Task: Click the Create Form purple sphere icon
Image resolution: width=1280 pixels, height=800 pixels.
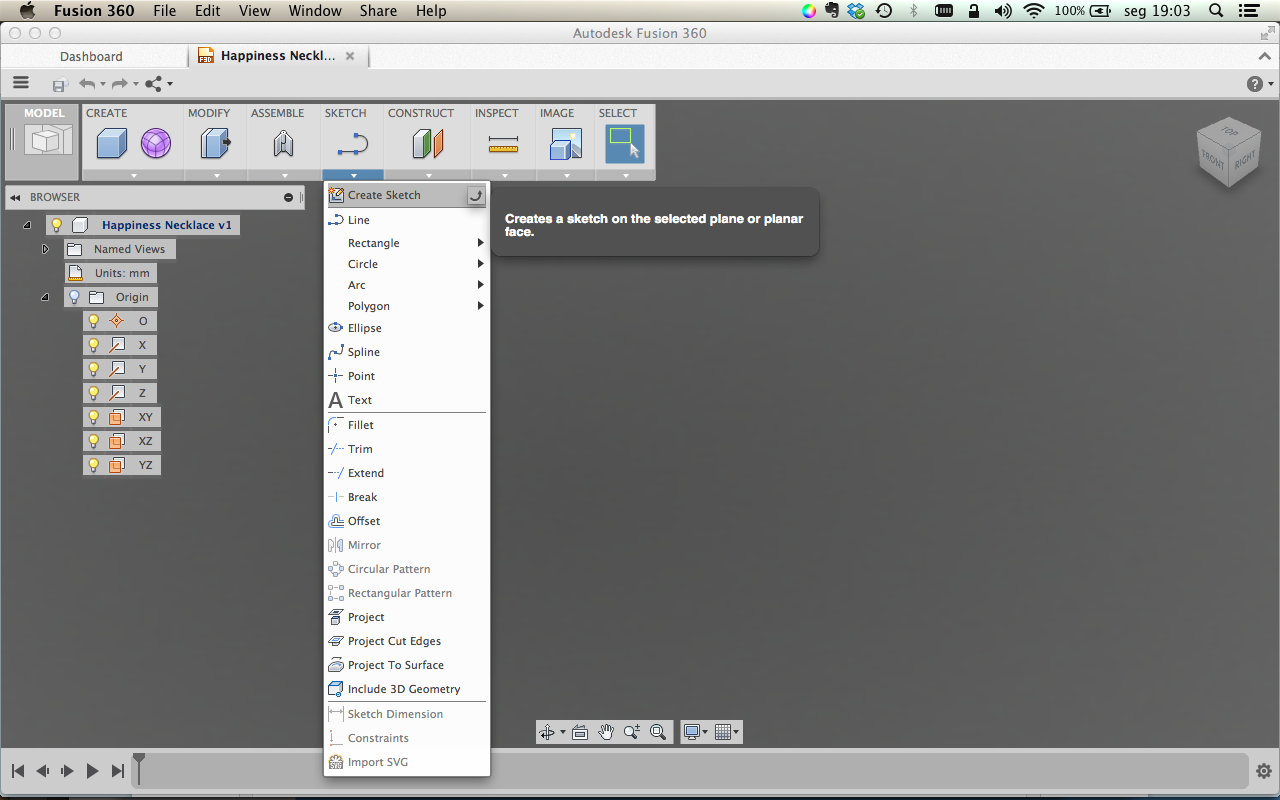Action: pos(156,144)
